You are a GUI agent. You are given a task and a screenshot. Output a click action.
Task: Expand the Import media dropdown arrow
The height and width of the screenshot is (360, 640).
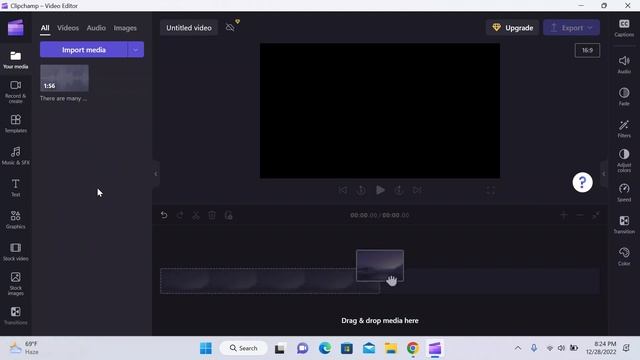coord(136,50)
